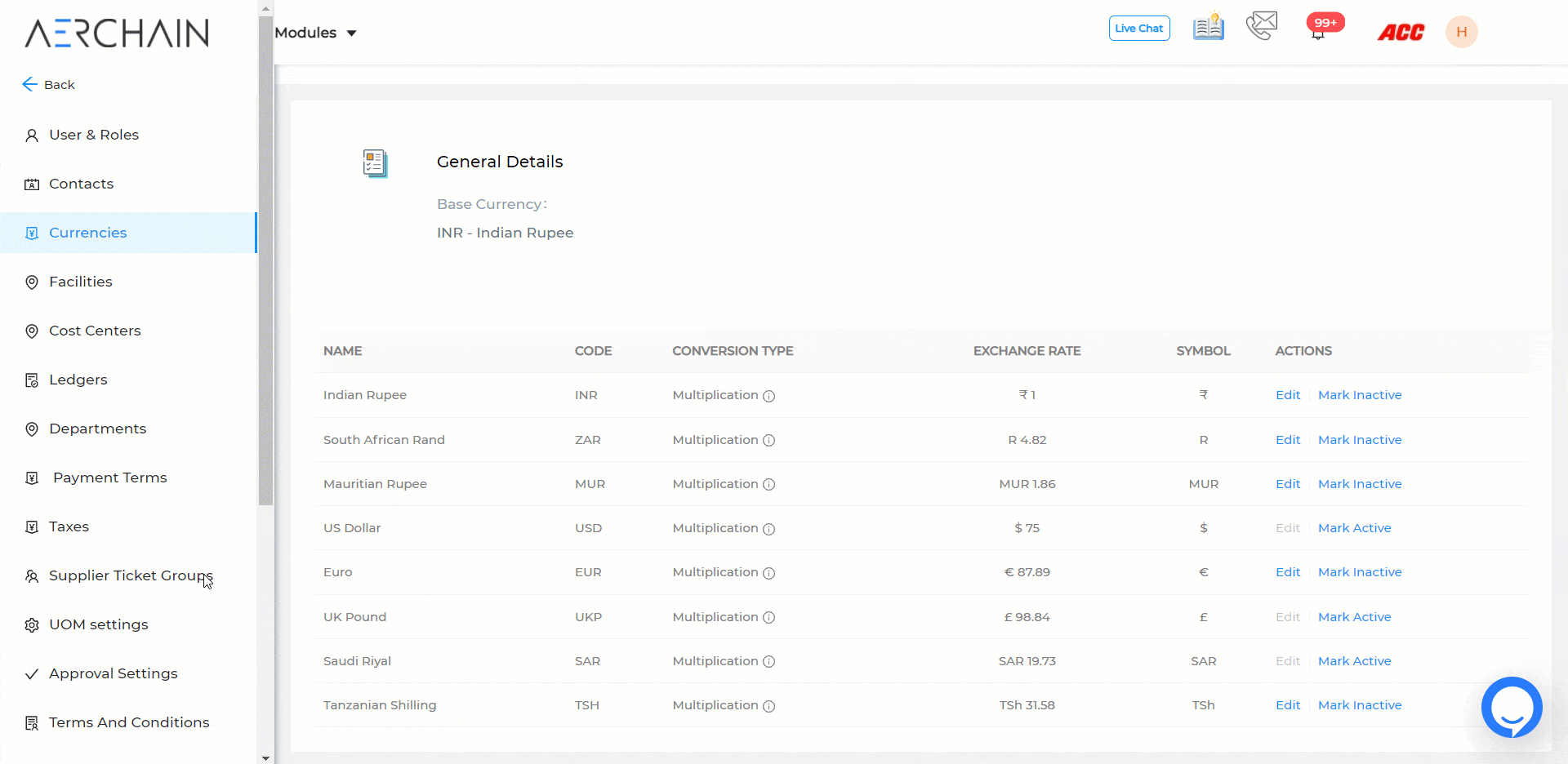Click the Departments pin icon
1568x764 pixels.
32,429
